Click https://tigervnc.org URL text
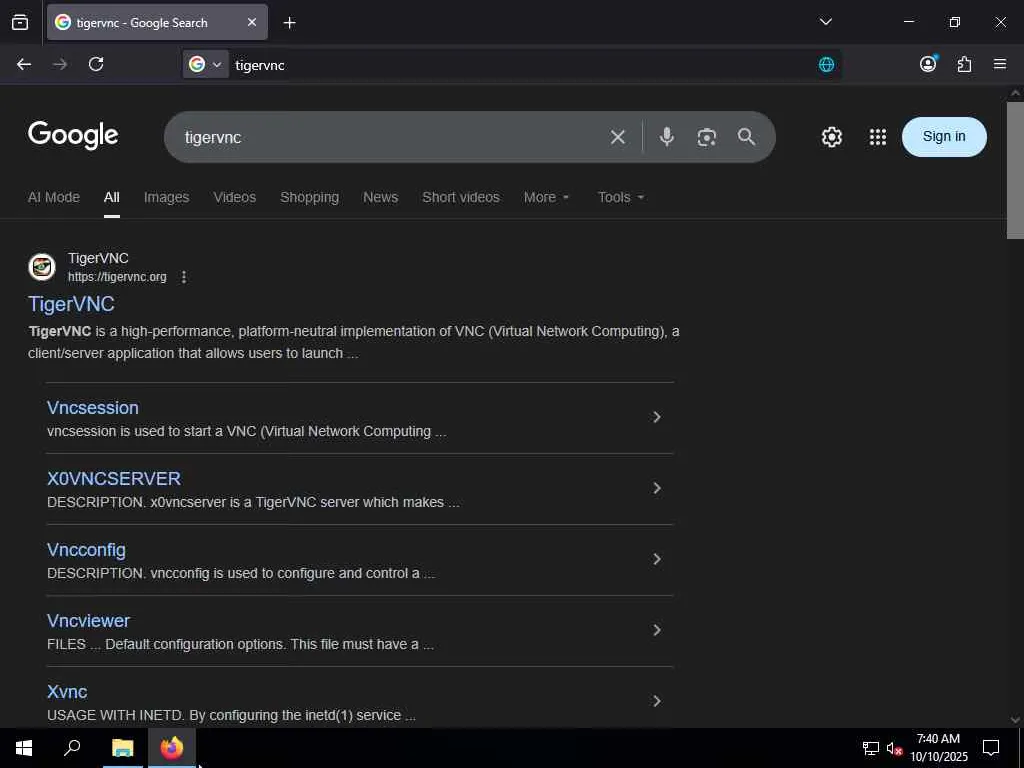The width and height of the screenshot is (1024, 768). click(x=117, y=277)
